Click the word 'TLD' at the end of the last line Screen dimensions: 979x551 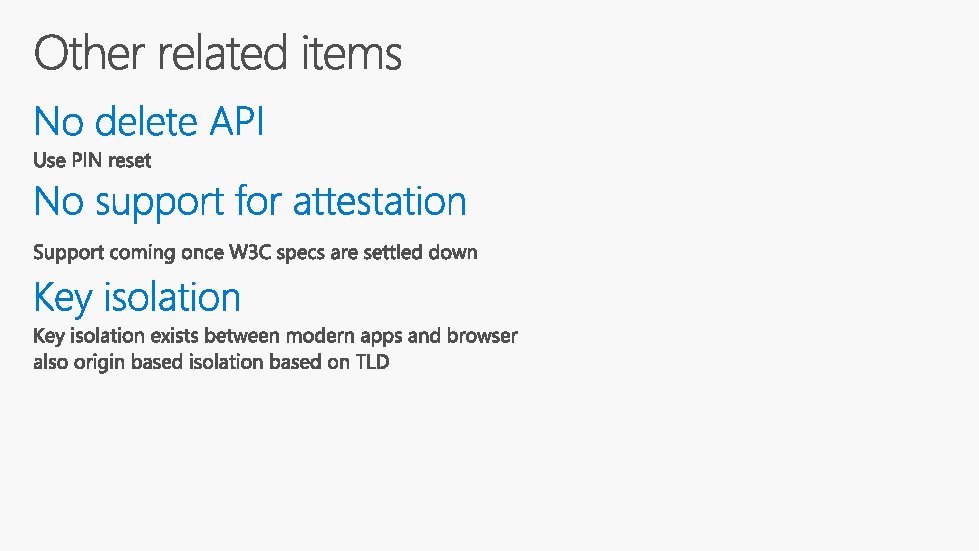tap(372, 362)
